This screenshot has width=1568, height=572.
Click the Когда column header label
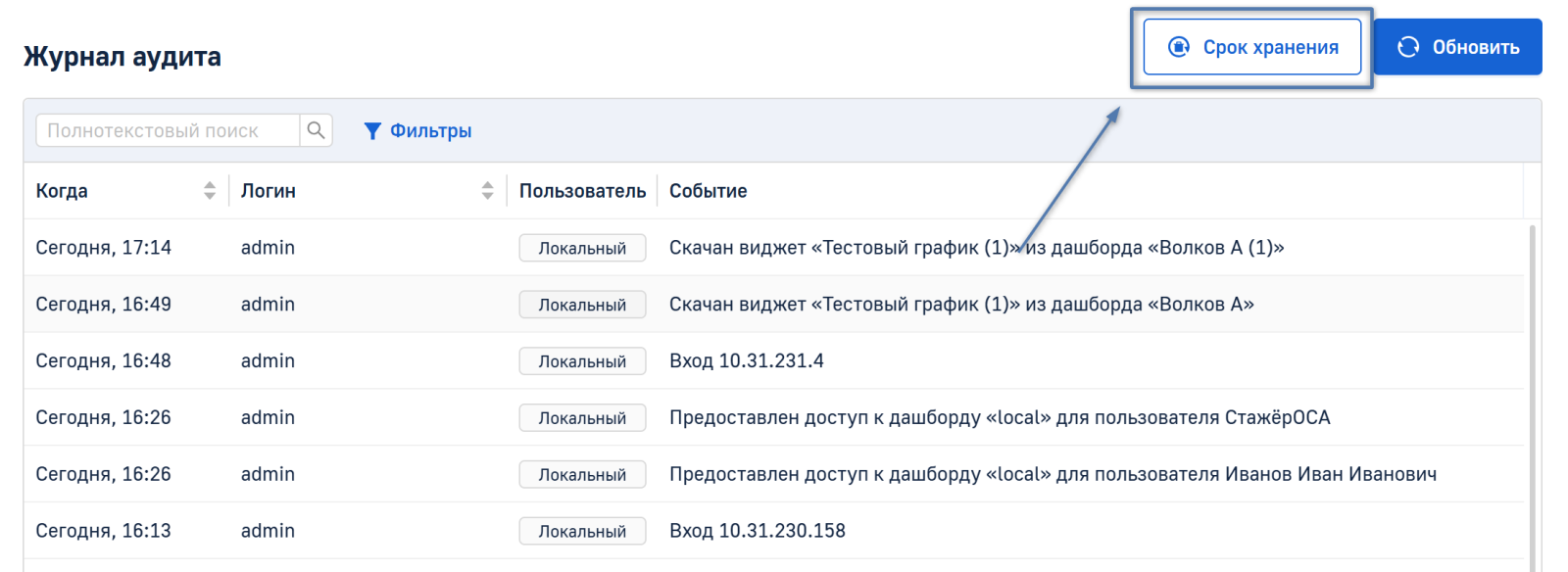click(62, 191)
